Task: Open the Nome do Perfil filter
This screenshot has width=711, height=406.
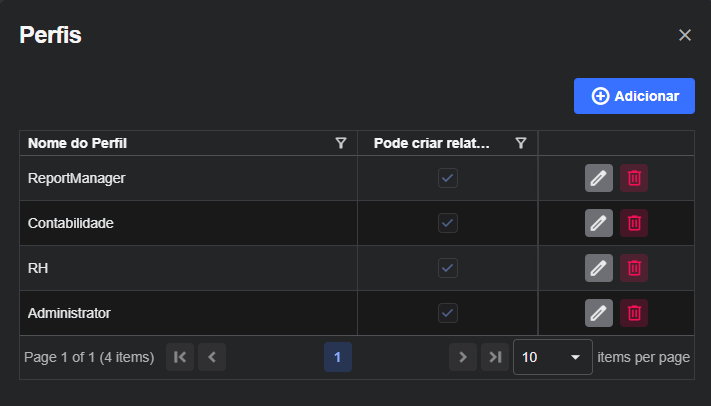Action: coord(341,143)
